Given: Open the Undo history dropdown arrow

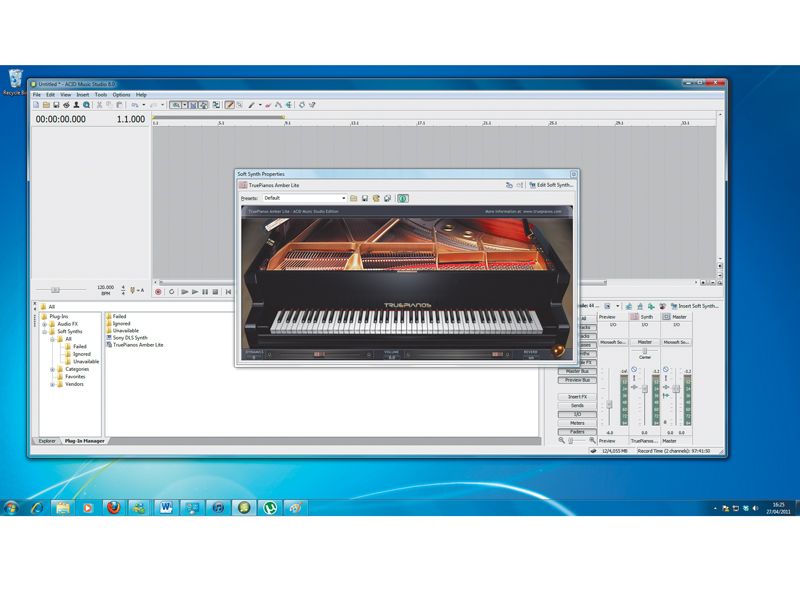Looking at the screenshot, I should pyautogui.click(x=143, y=105).
